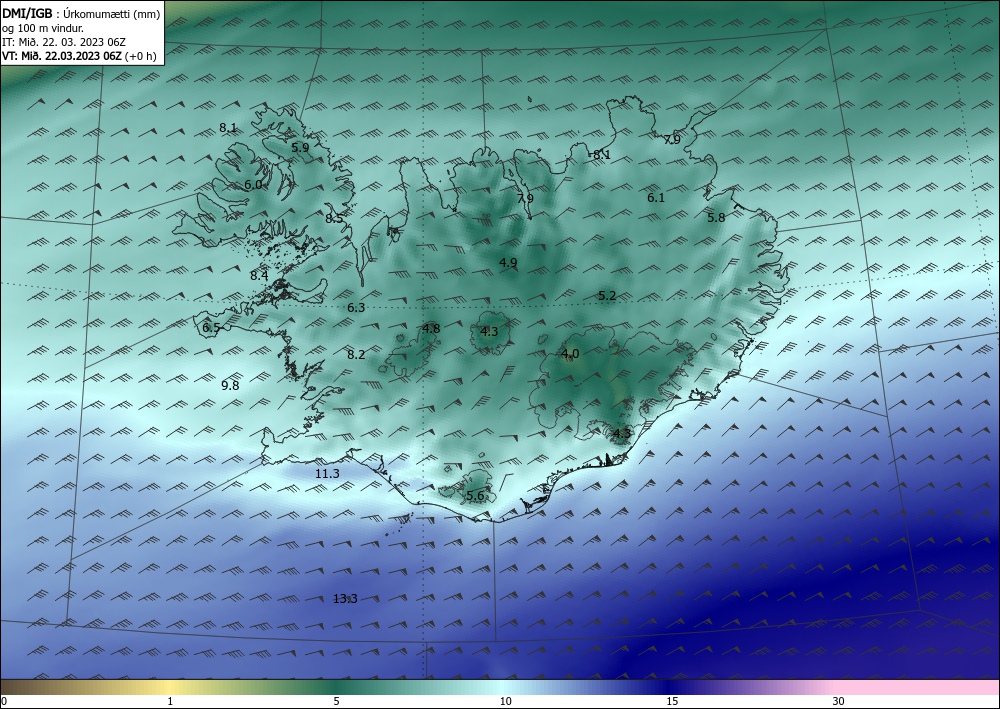Screen dimensions: 1000x709
Task: Click the 6.3 value label
Action: click(356, 308)
